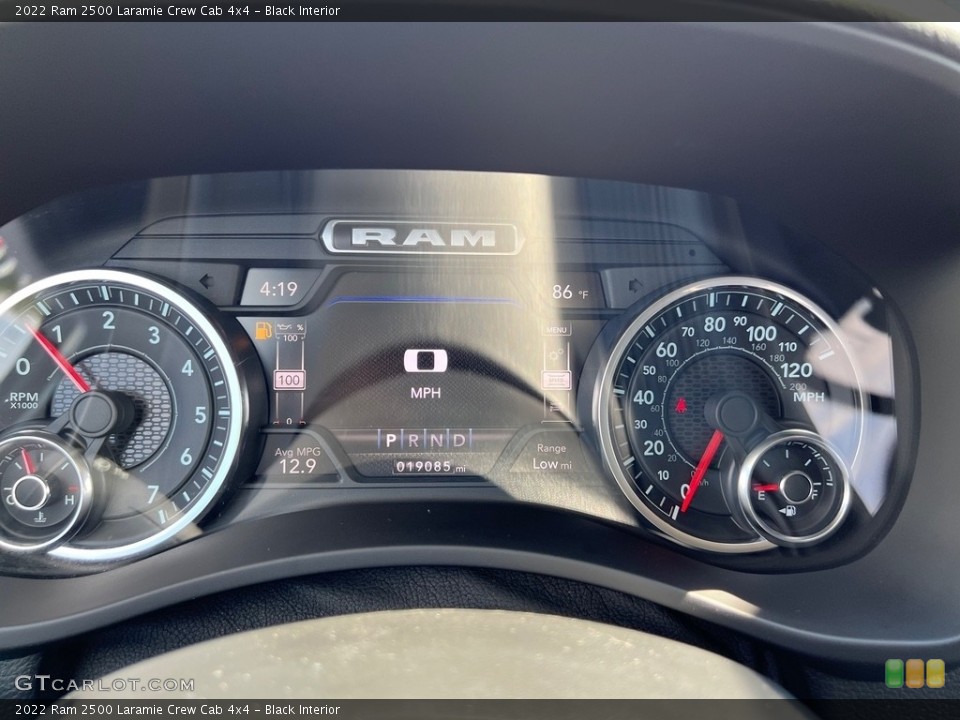Select the R gear indicator
960x720 pixels.
413,440
